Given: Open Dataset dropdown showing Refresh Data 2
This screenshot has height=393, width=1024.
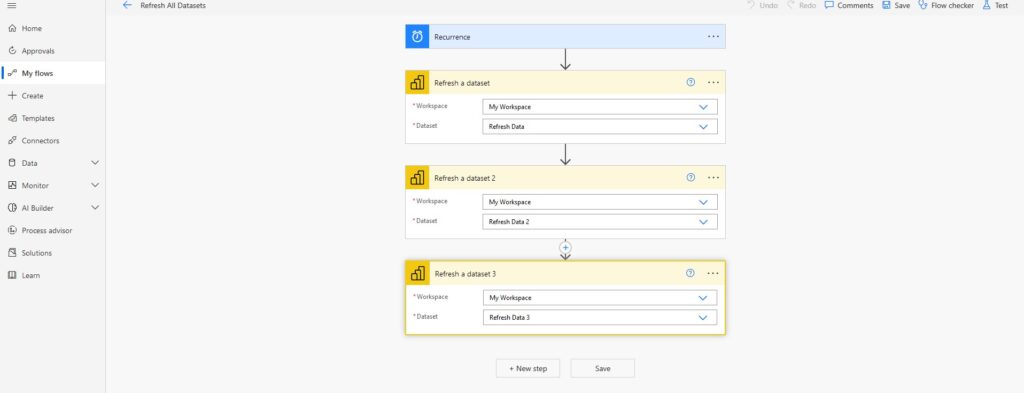Looking at the screenshot, I should tap(600, 222).
